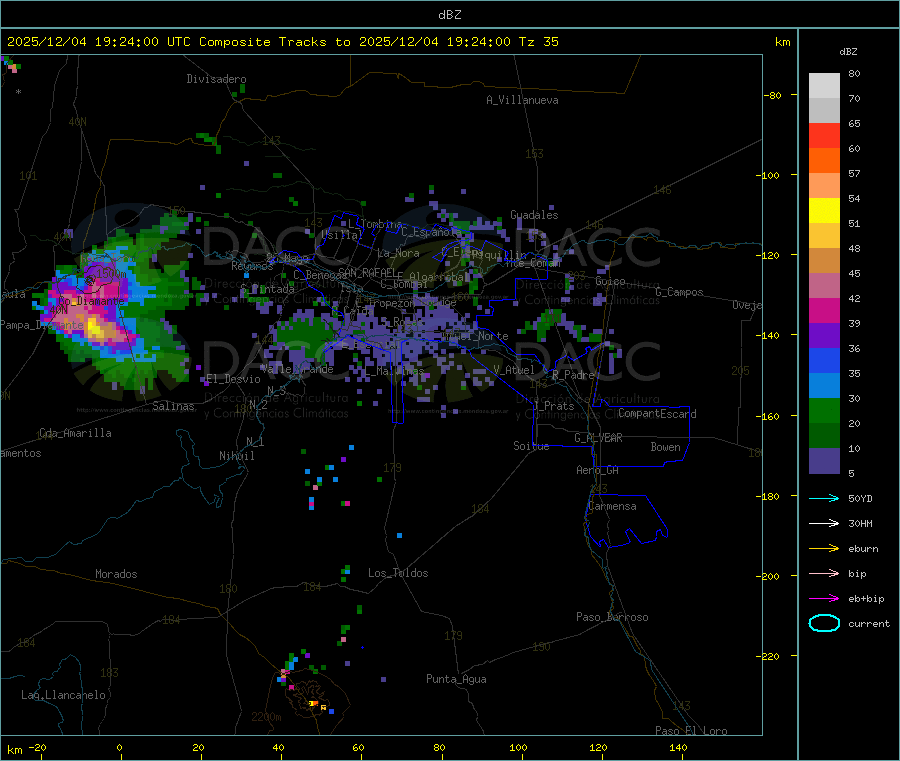Click the 'Punta_Agua' map label
This screenshot has height=761, width=900.
pyautogui.click(x=456, y=679)
